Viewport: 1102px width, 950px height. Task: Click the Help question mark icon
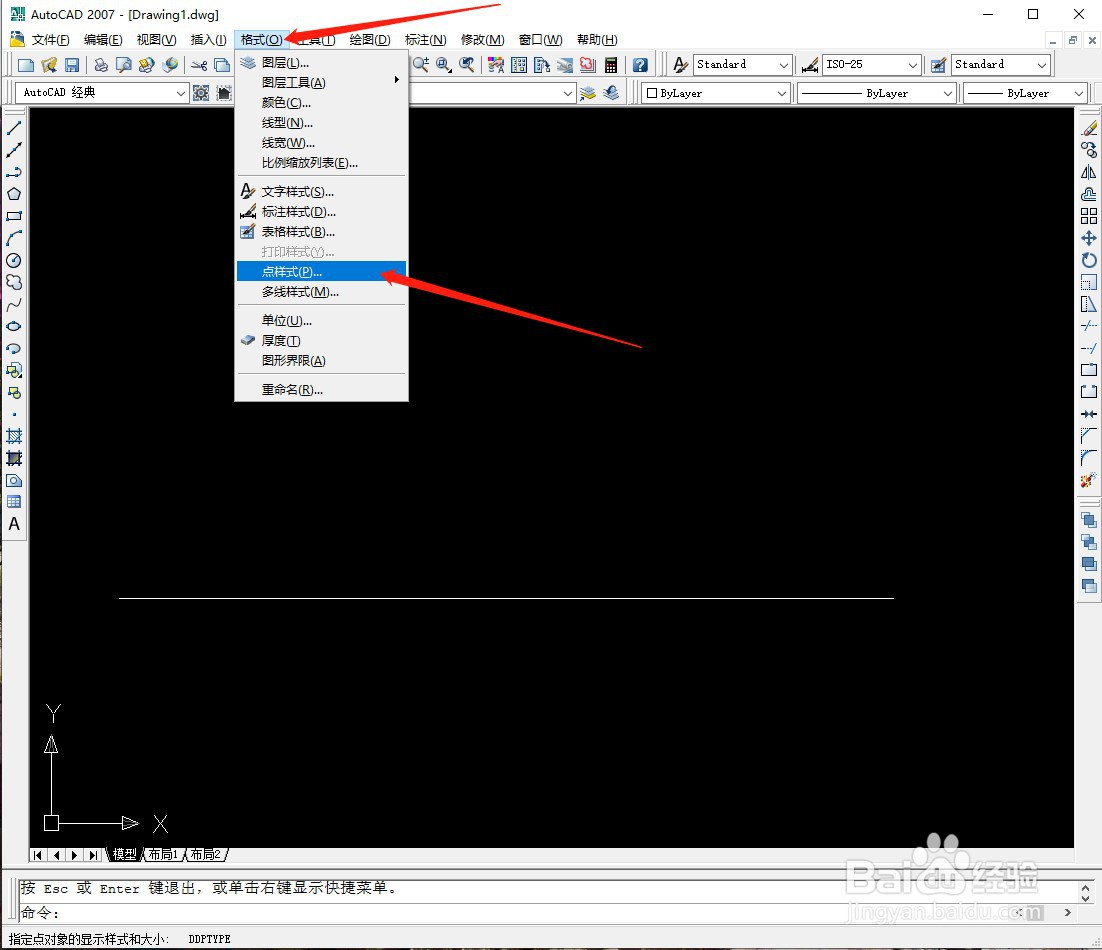640,65
